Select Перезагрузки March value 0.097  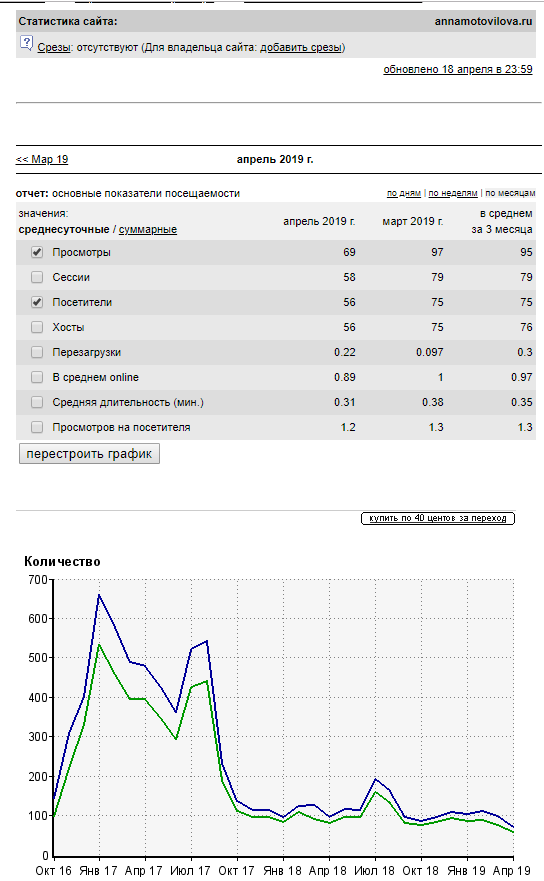tap(430, 352)
